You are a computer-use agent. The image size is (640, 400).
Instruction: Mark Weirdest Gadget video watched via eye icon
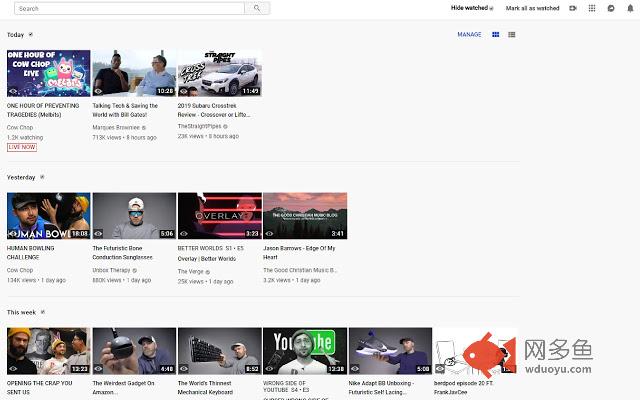(x=98, y=369)
